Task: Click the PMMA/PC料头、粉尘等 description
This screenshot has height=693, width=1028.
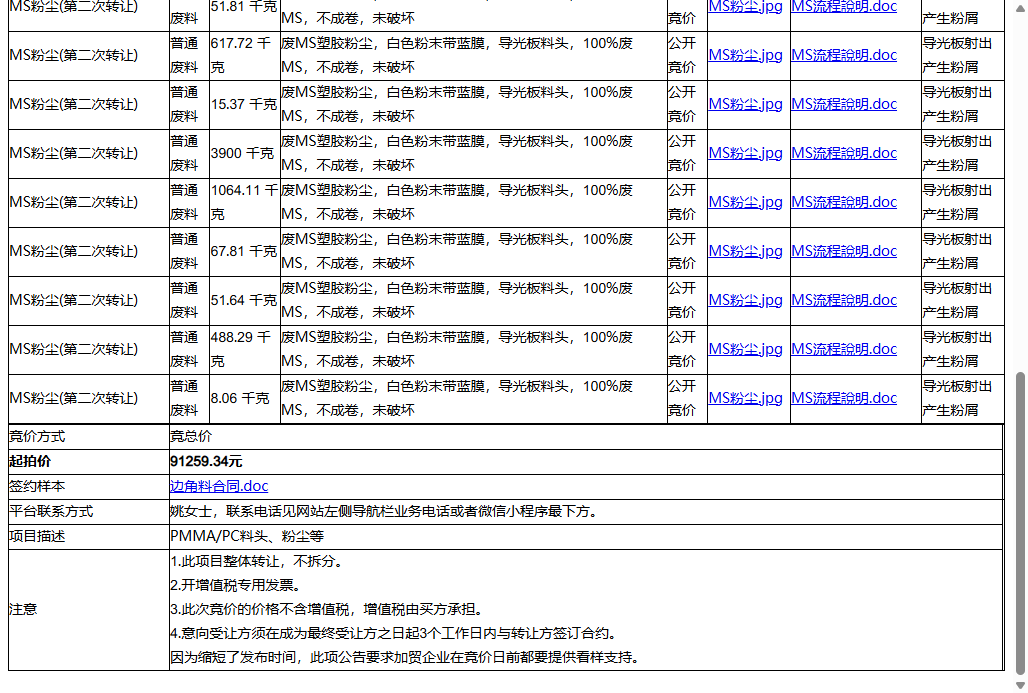Action: tap(247, 536)
